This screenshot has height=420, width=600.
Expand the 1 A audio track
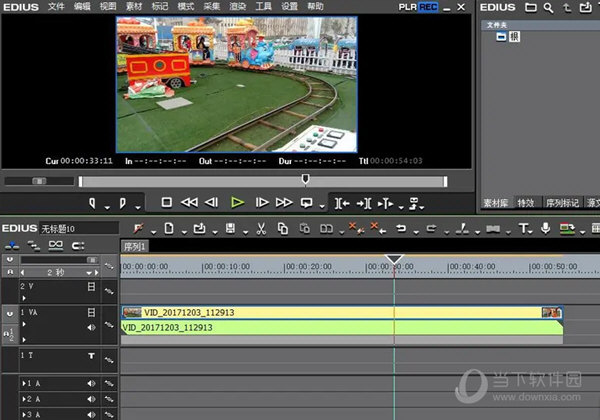24,383
